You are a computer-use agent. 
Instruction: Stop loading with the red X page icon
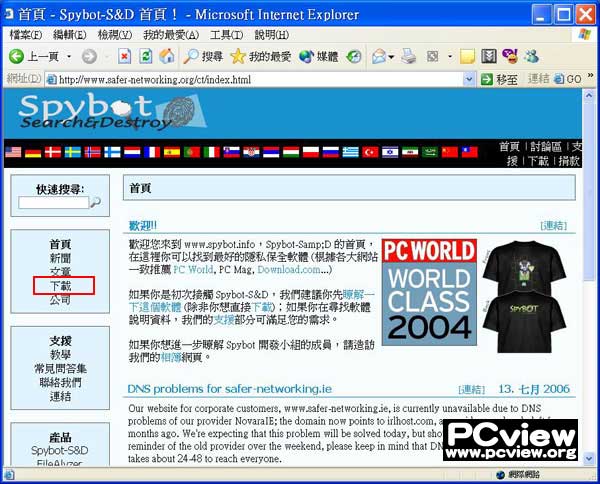(x=124, y=57)
